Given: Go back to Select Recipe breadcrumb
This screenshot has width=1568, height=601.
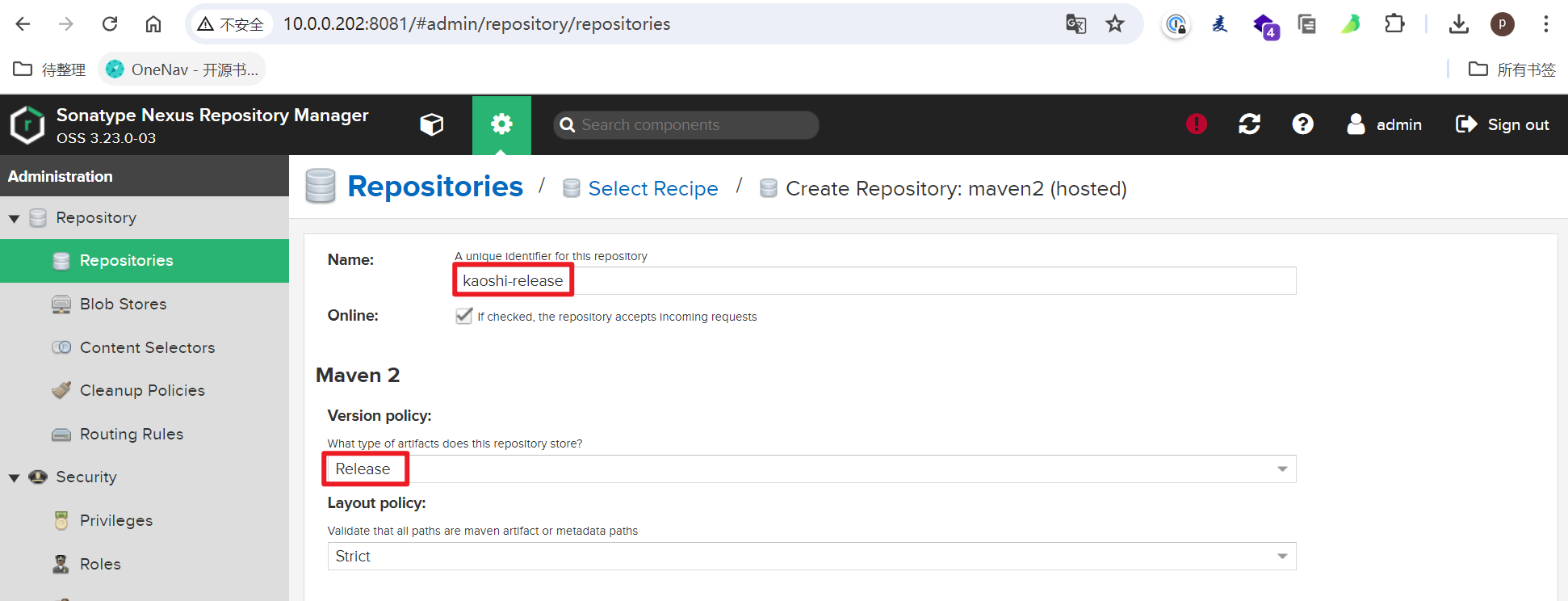Looking at the screenshot, I should pos(652,188).
